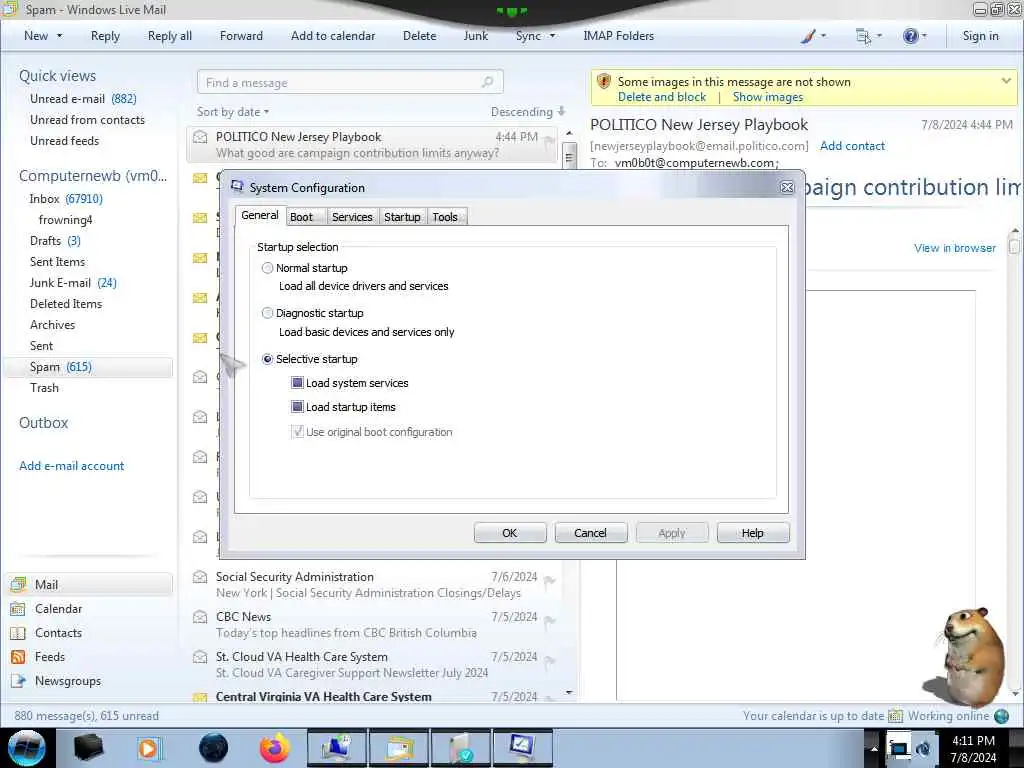Select Diagnostic startup radio button
Screen dimensions: 1024x768
(267, 313)
